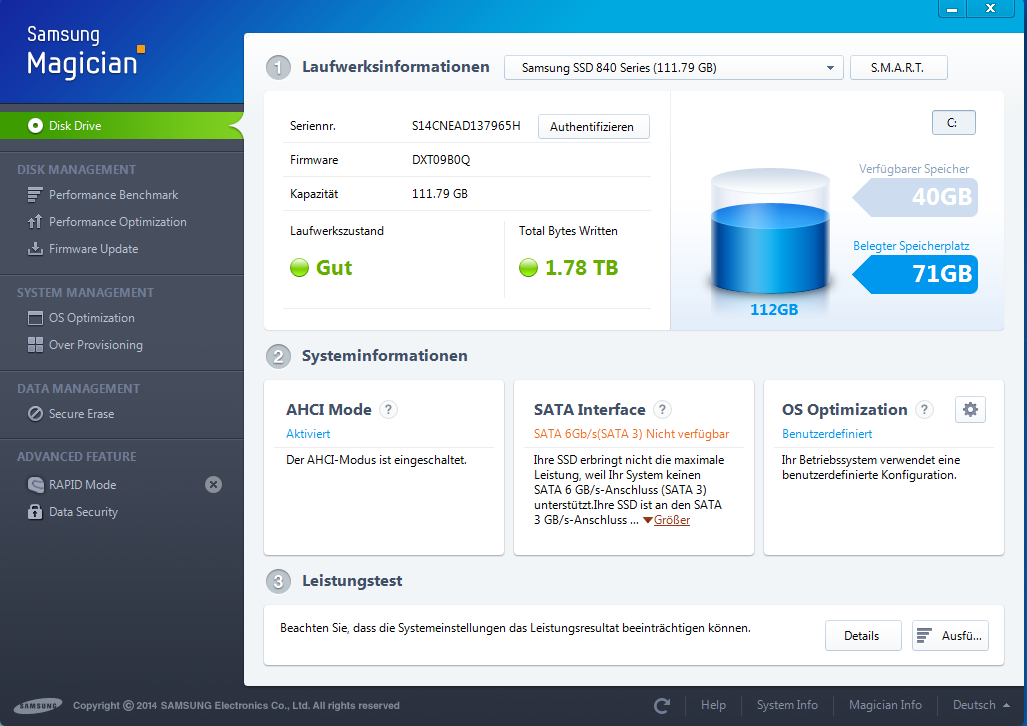Click the Secure Erase prohibition icon
The width and height of the screenshot is (1027, 726).
(35, 413)
